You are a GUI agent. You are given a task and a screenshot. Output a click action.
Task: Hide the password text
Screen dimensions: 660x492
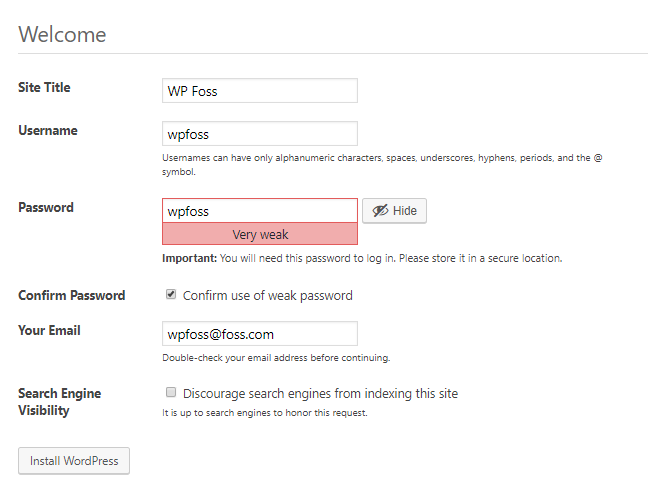[394, 211]
